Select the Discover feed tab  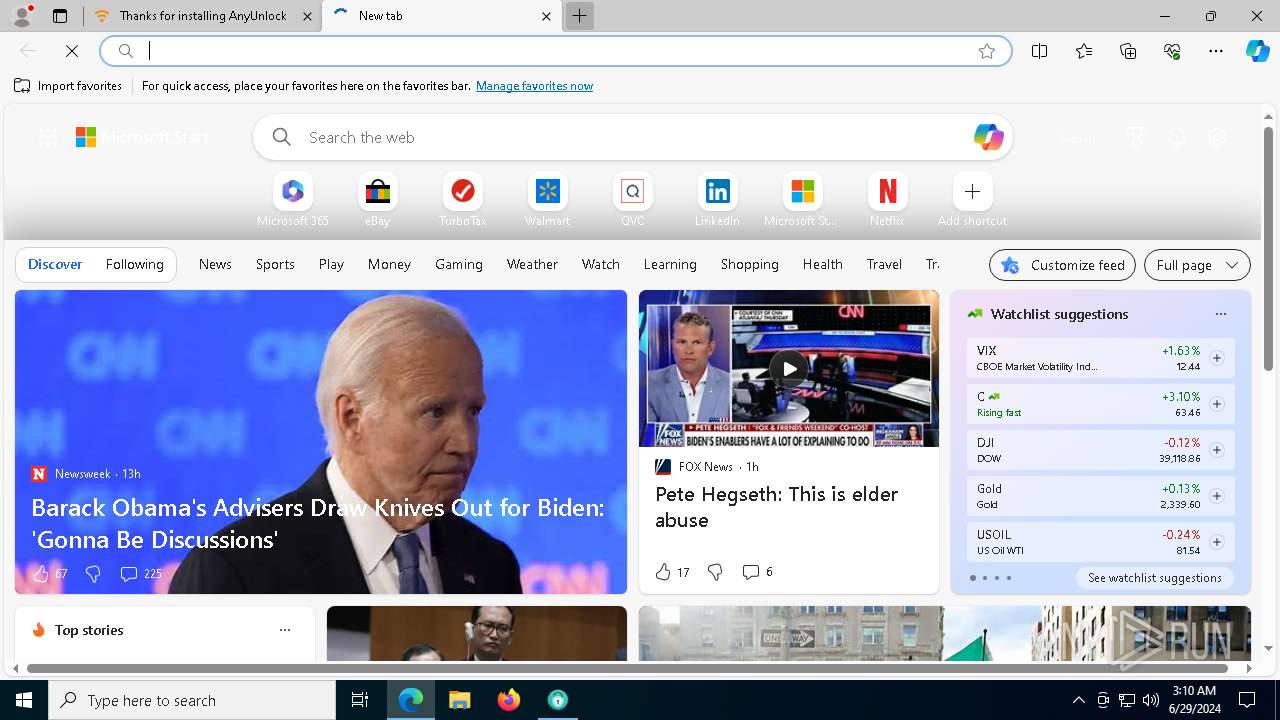coord(55,264)
